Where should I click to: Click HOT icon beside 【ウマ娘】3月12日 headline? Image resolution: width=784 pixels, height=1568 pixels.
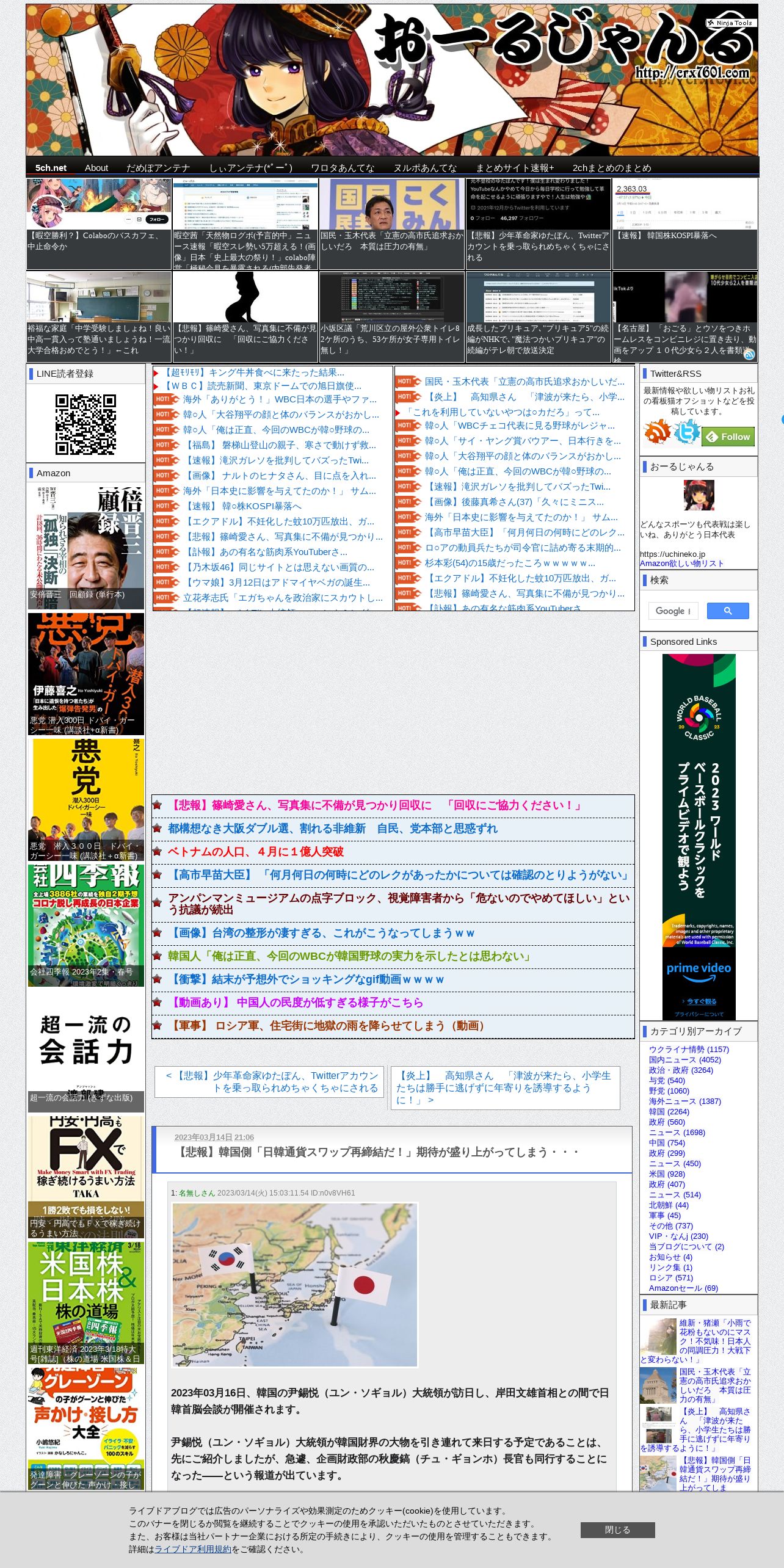166,583
